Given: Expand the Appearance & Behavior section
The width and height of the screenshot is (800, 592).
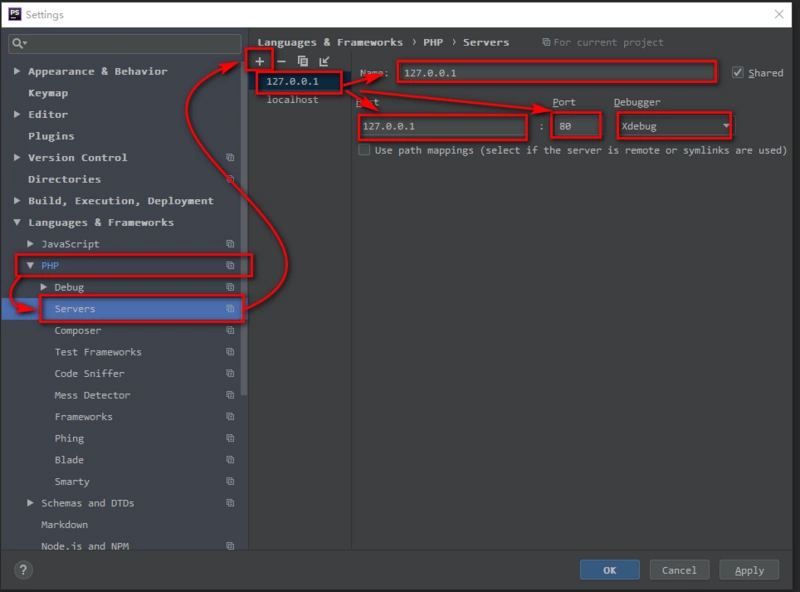Looking at the screenshot, I should pyautogui.click(x=18, y=72).
